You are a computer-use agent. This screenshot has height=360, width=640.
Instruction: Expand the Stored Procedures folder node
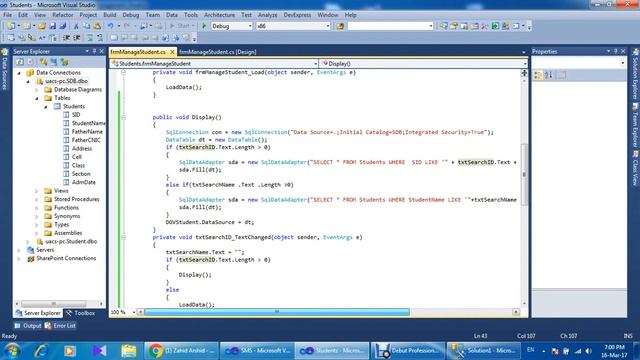tap(37, 200)
